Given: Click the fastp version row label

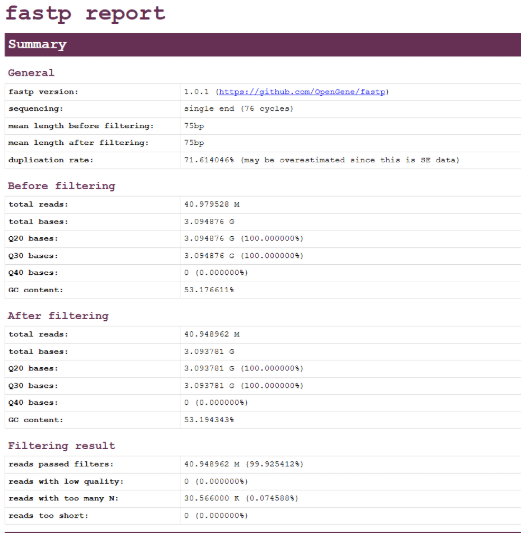Looking at the screenshot, I should coord(43,92).
